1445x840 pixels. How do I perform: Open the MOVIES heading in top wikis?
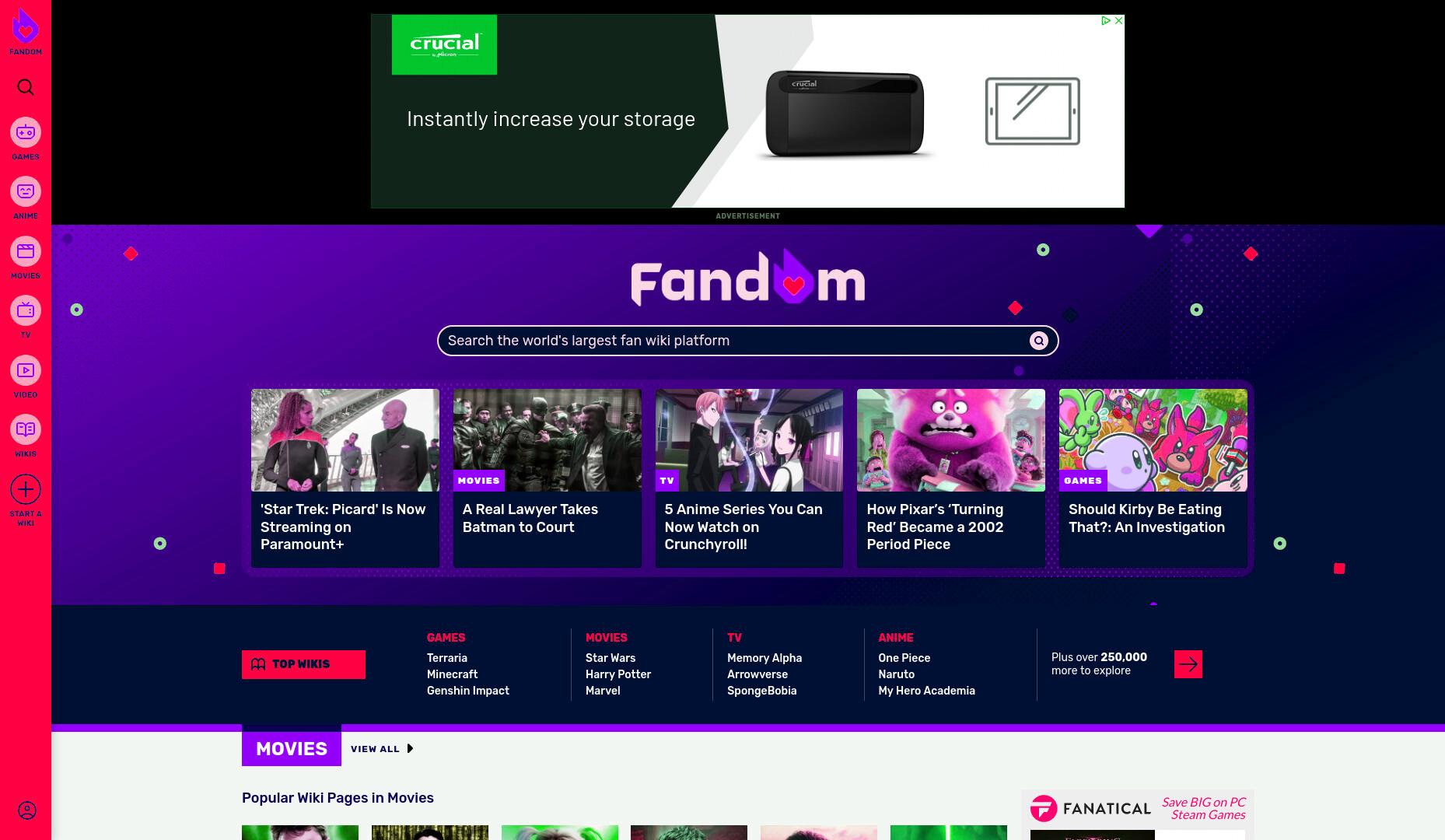click(x=606, y=638)
